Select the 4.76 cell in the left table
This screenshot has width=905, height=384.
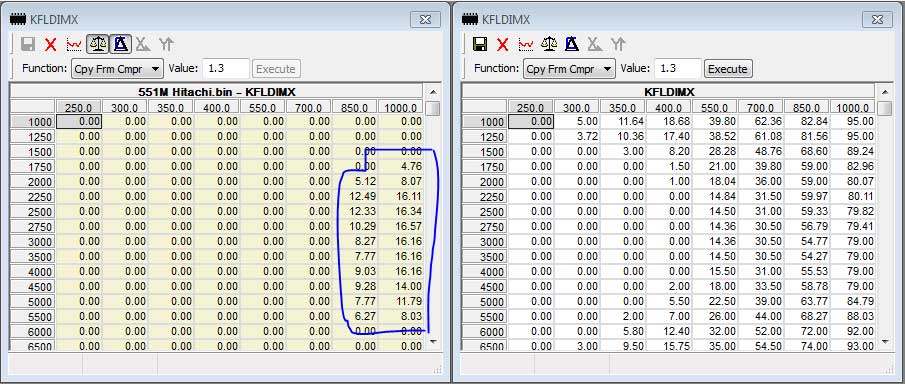401,167
